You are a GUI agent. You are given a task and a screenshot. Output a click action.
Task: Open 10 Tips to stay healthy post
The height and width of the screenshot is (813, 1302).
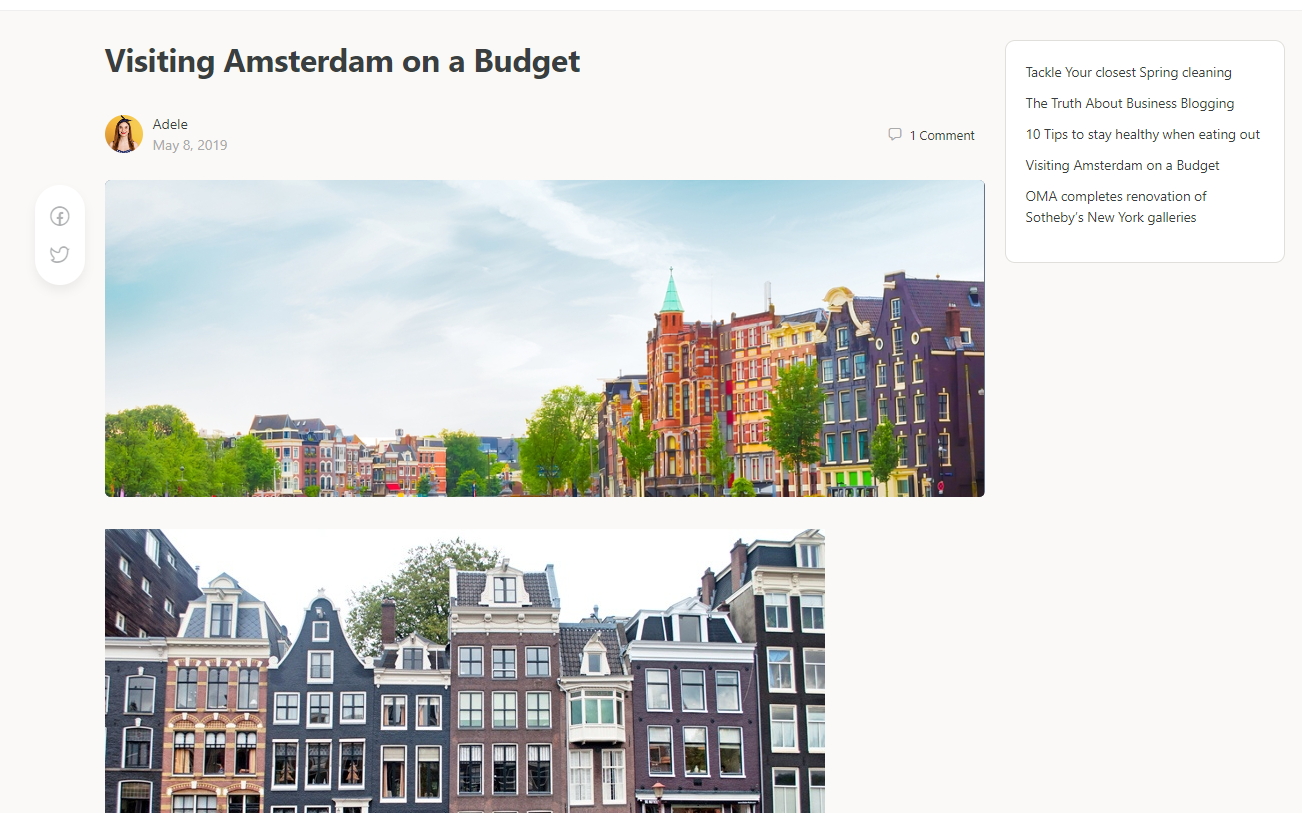point(1143,134)
